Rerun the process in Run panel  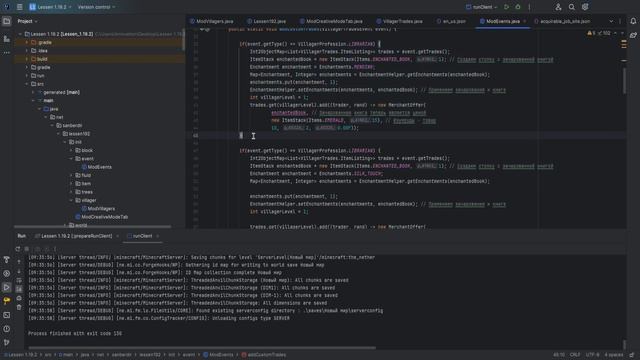coord(18,249)
